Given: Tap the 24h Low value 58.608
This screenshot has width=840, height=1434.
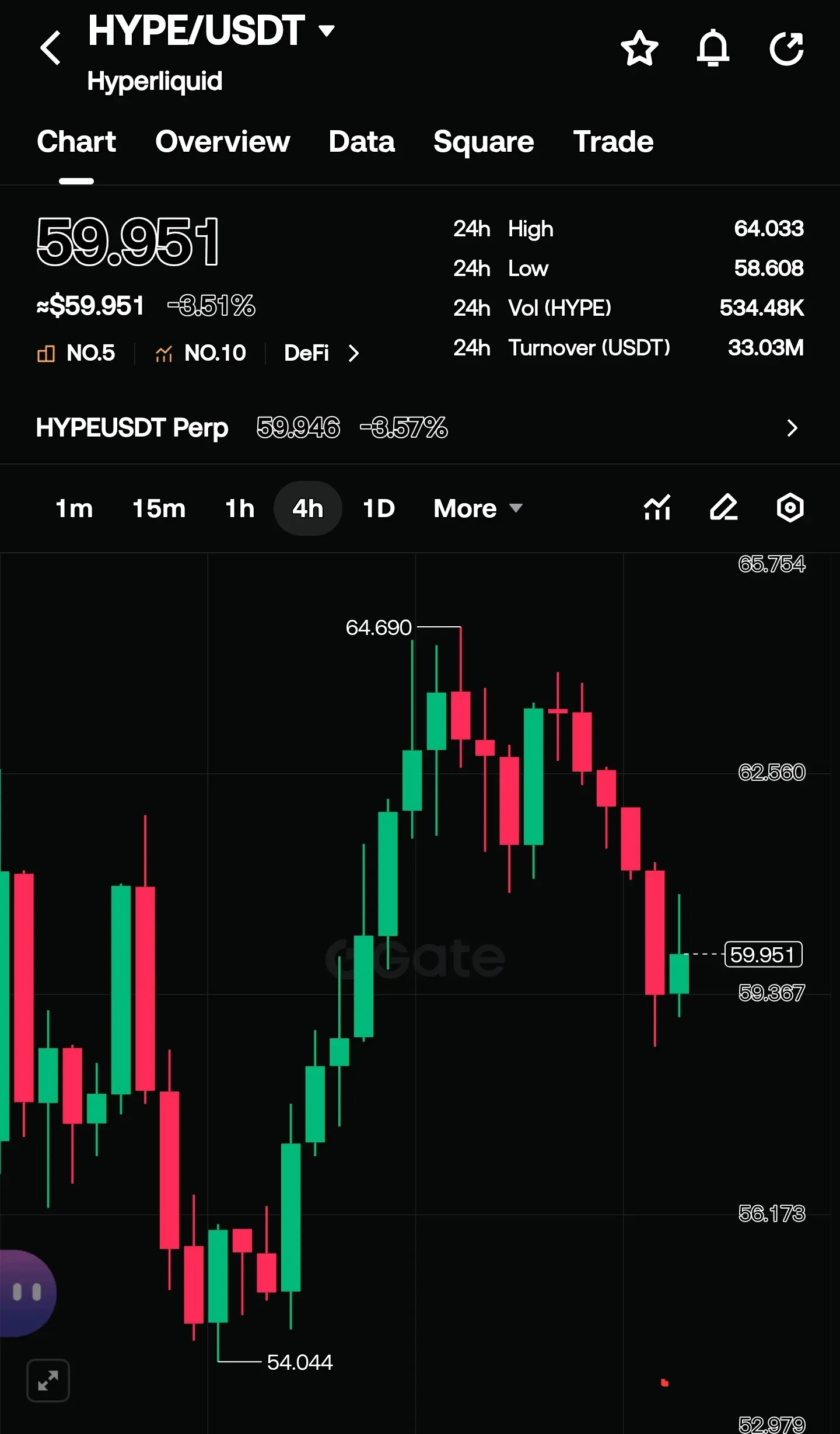Looking at the screenshot, I should (x=769, y=268).
